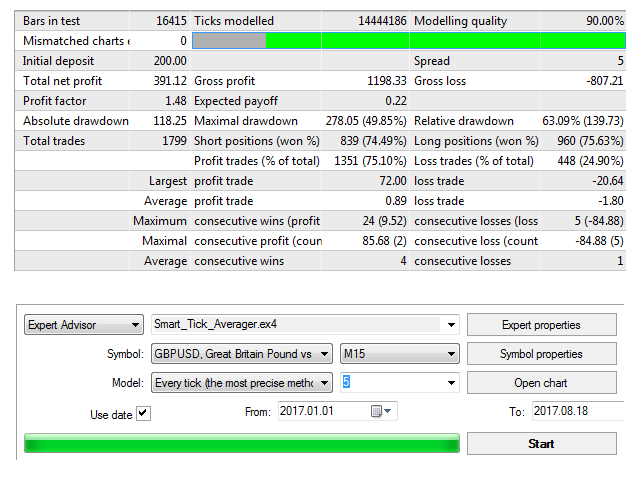This screenshot has height=480, width=640.
Task: Open the GBPUSD symbol dropdown
Action: [324, 354]
